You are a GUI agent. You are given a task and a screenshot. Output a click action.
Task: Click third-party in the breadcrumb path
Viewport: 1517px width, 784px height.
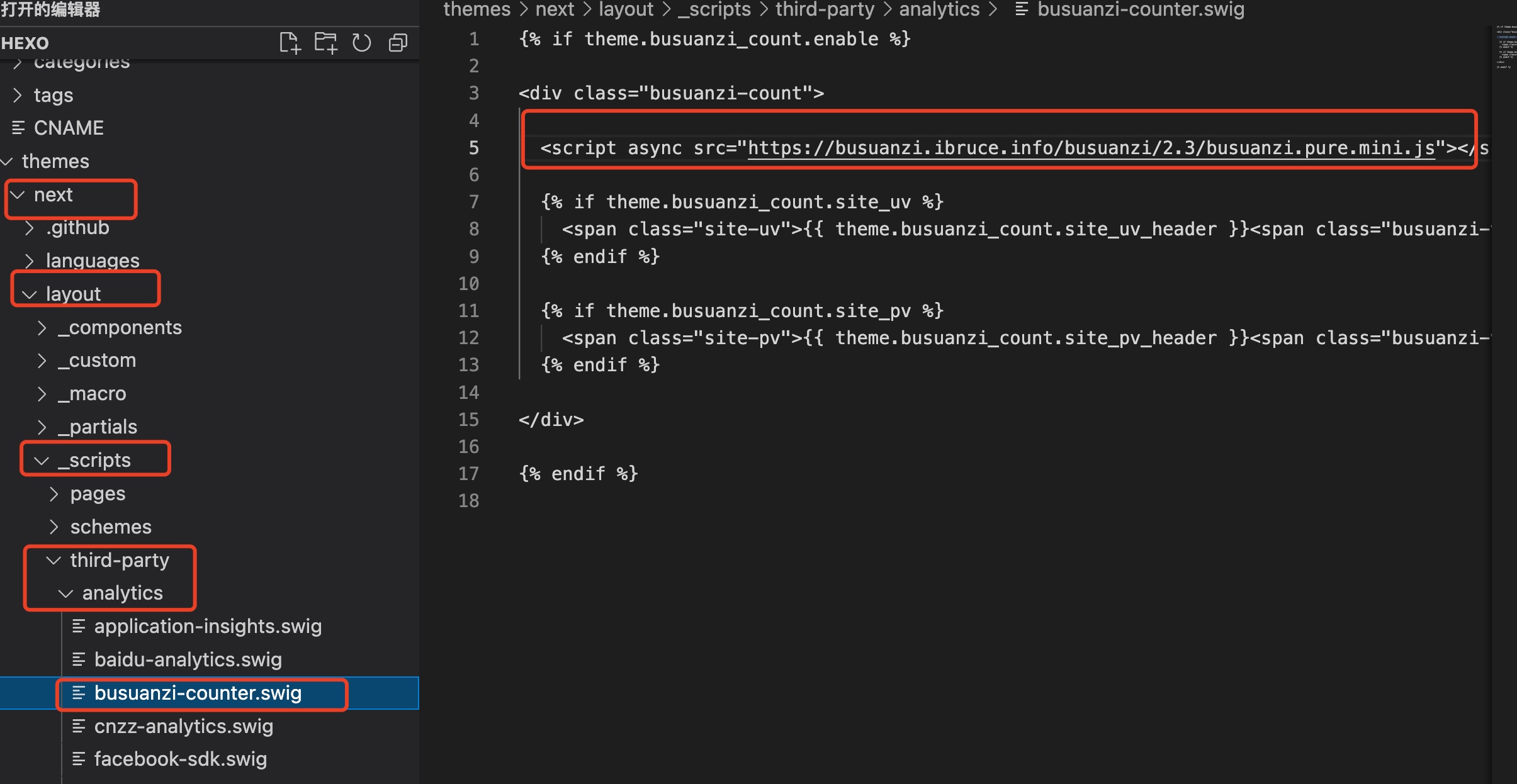coord(824,9)
